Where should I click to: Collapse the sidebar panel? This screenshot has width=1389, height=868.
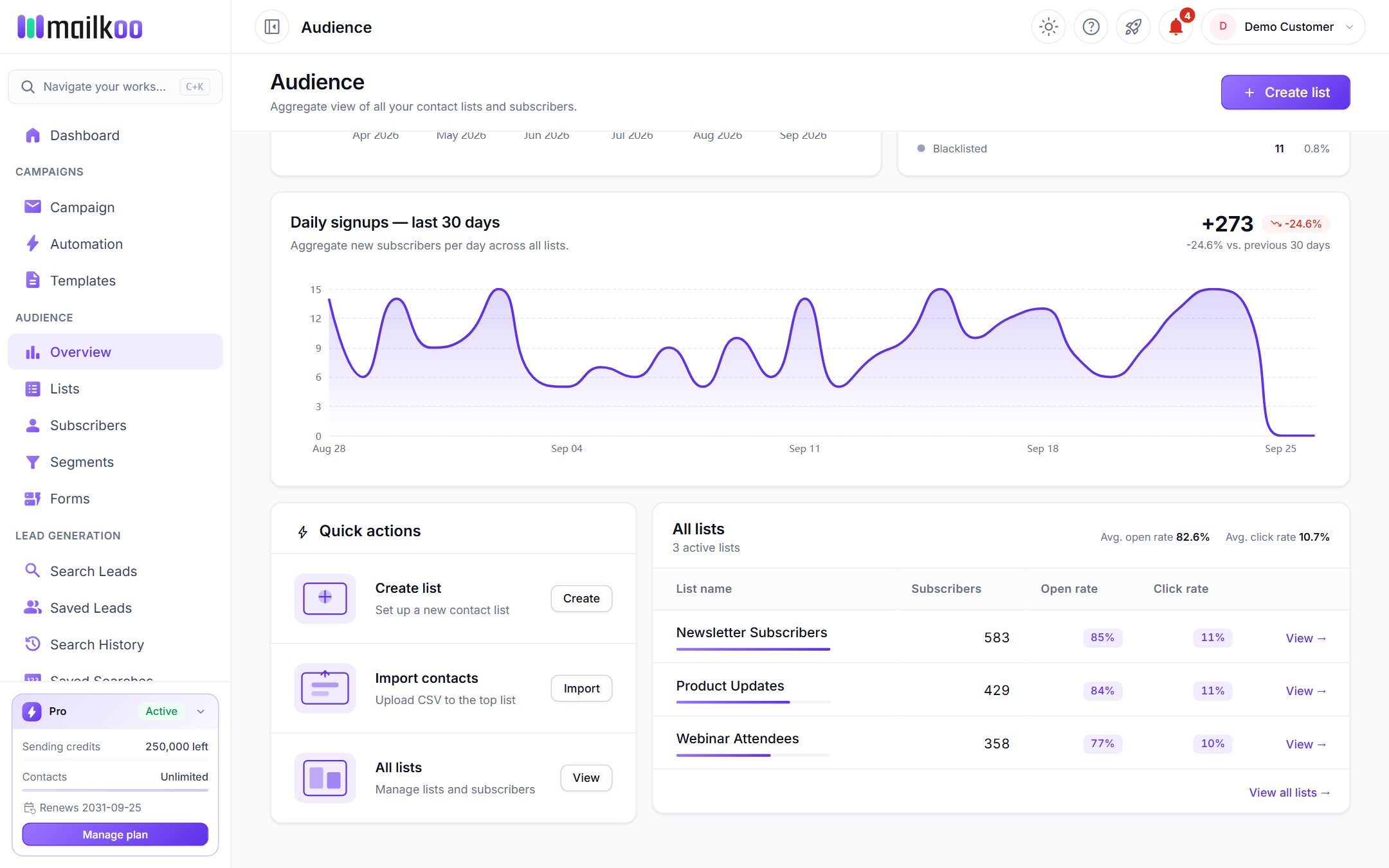272,27
